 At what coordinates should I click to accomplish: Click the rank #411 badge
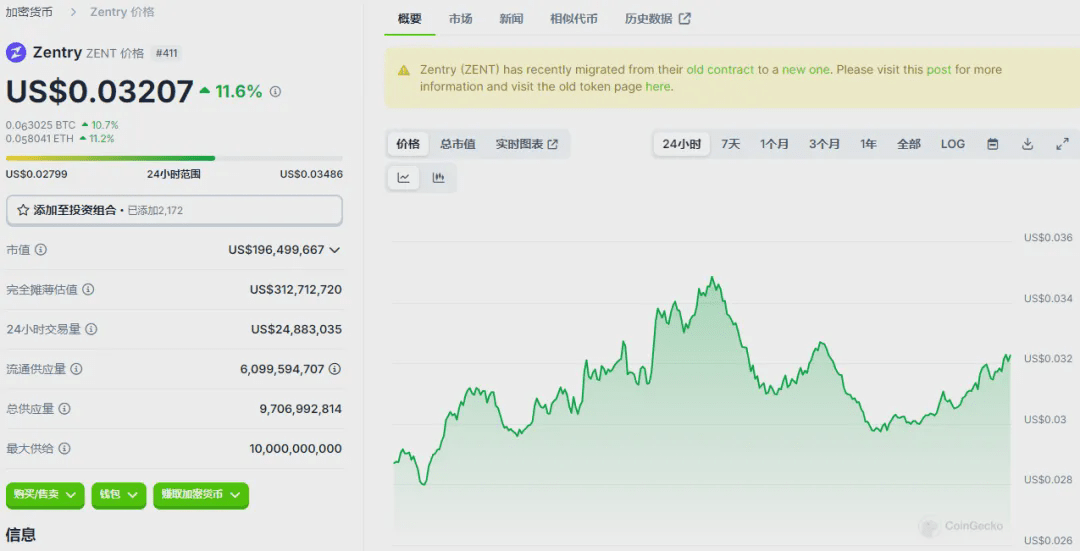(167, 53)
